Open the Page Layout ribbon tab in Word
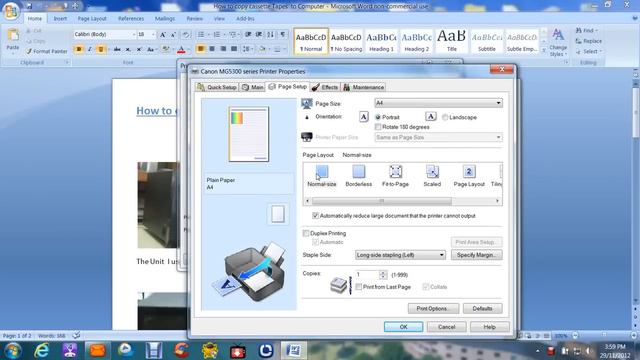Screen dimensions: 640x360 click(92, 19)
